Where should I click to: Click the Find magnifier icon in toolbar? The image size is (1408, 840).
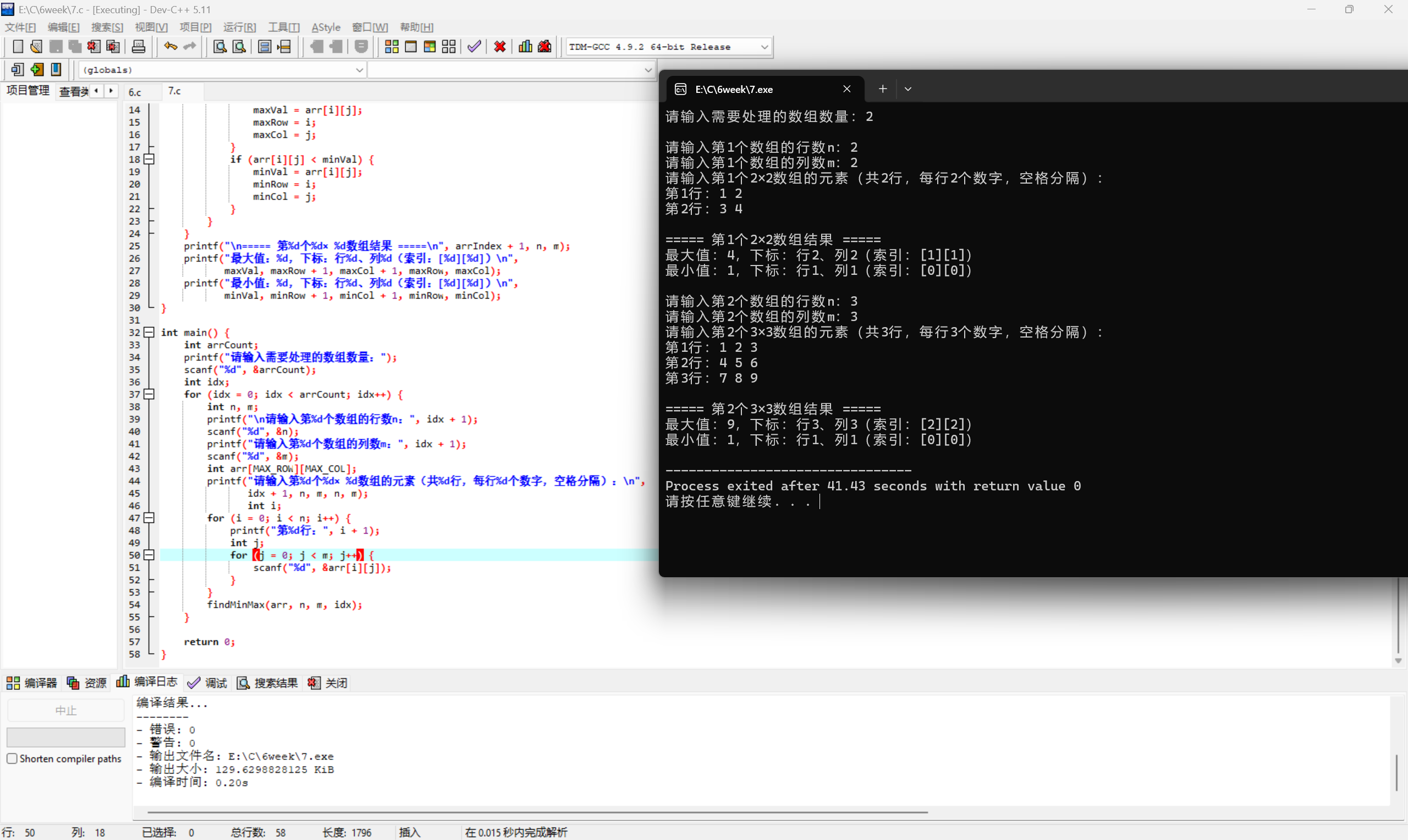click(x=219, y=47)
